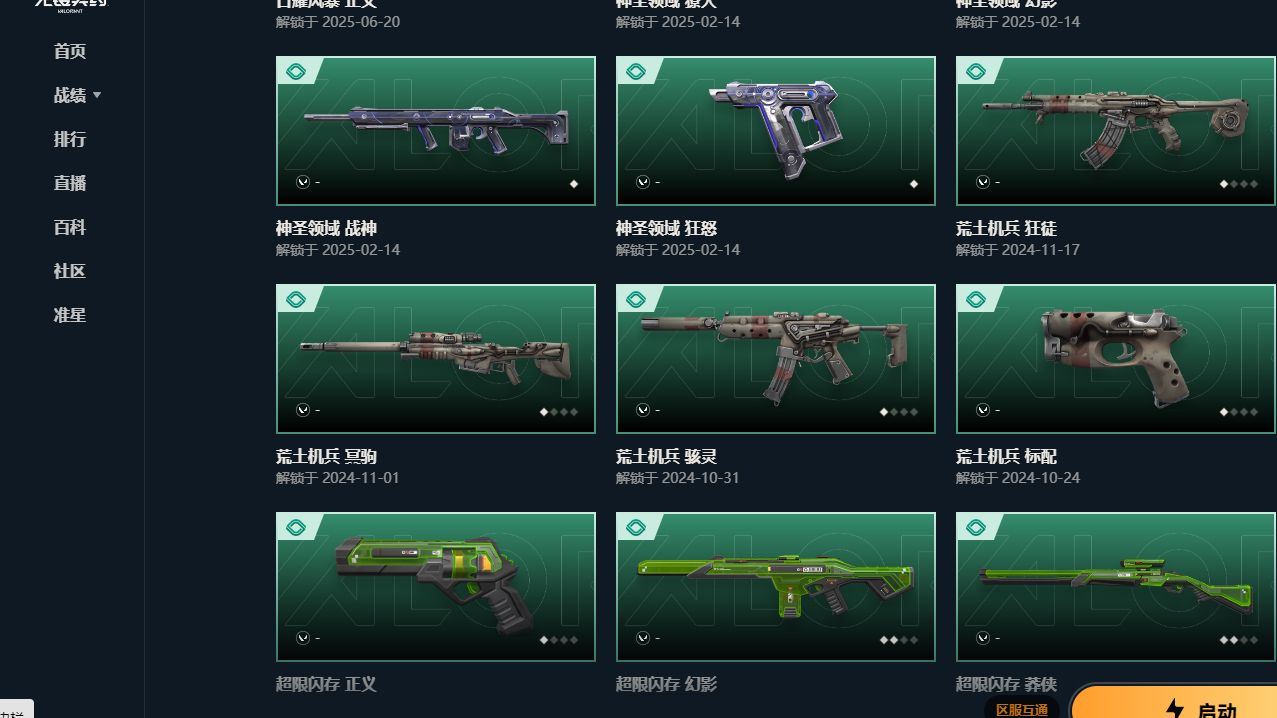Click the orange 启动 launch button
The image size is (1277, 718).
point(1174,702)
